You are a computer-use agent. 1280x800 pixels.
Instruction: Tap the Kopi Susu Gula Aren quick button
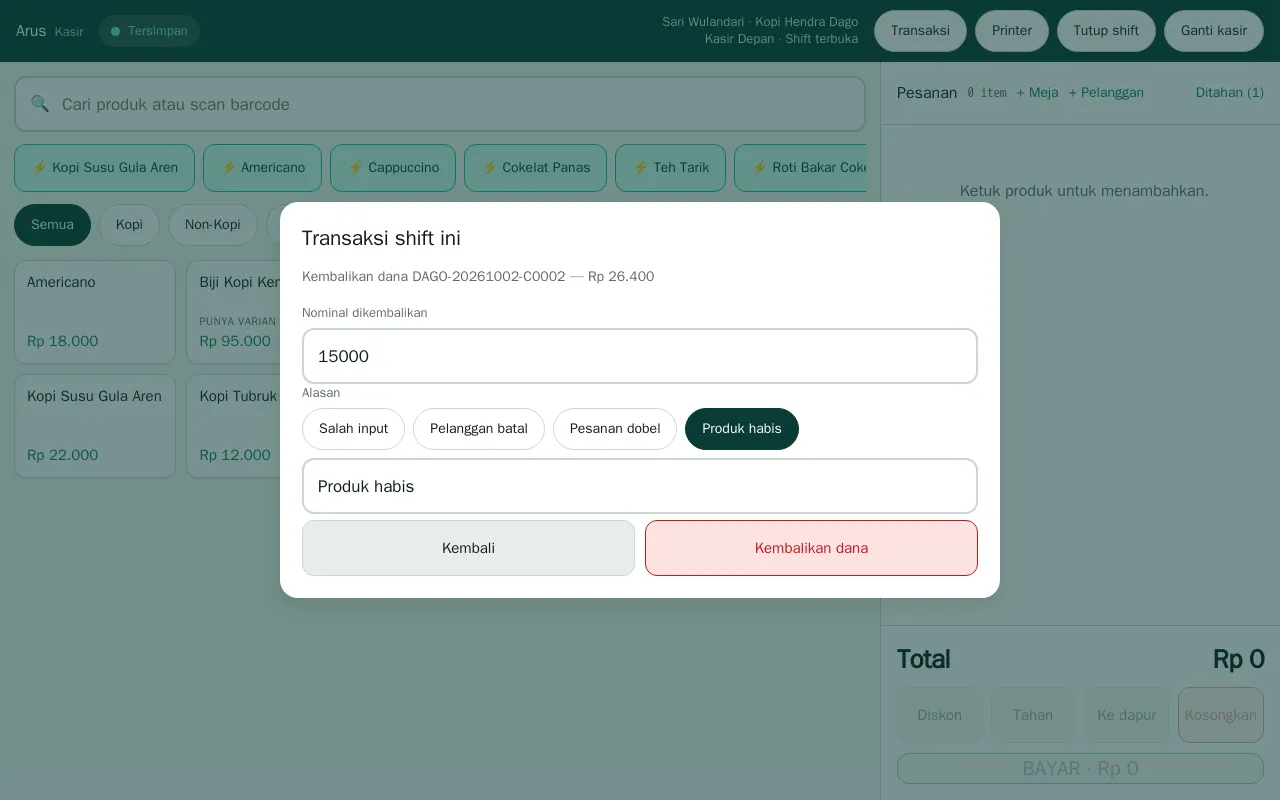tap(104, 168)
